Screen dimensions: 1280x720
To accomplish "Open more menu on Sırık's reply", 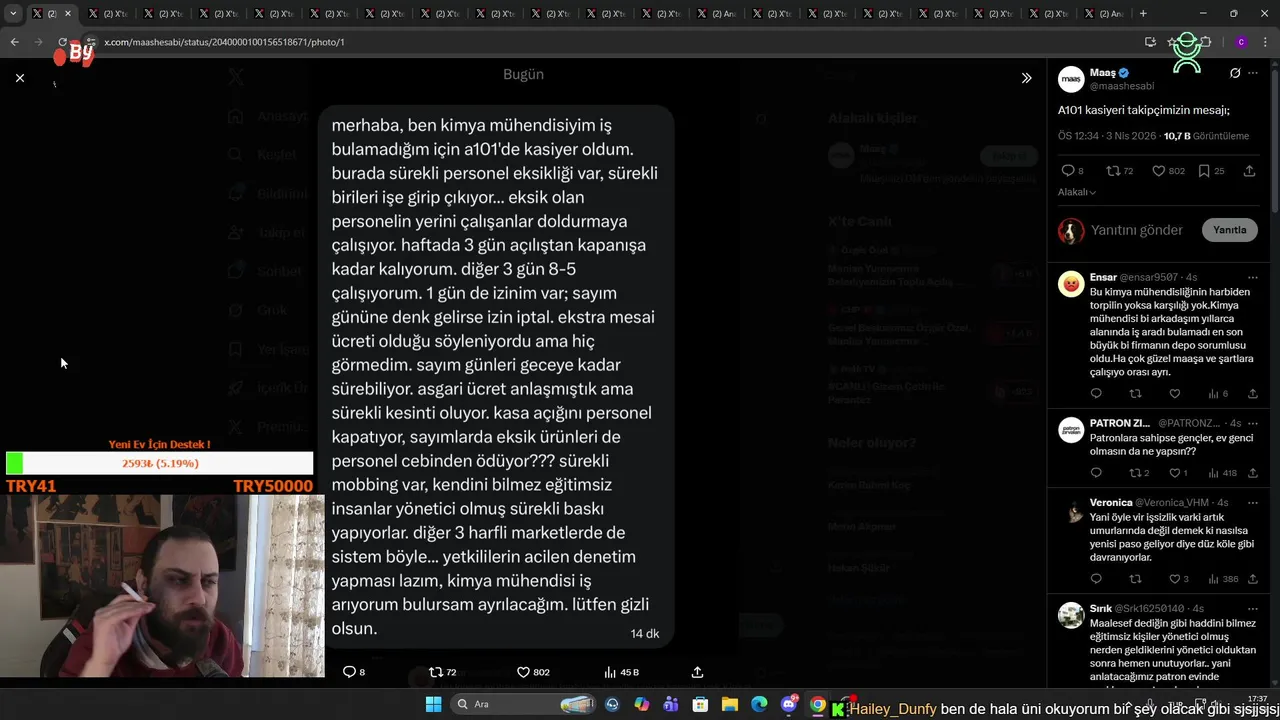I will (1252, 608).
